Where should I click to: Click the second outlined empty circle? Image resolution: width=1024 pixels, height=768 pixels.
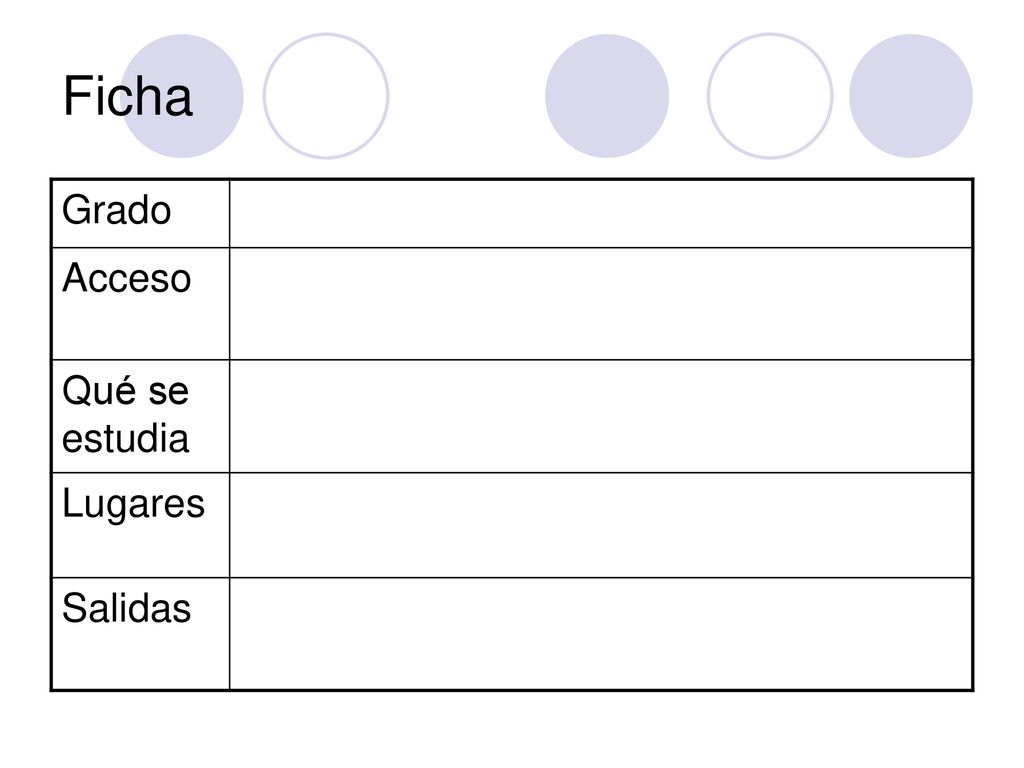pos(770,96)
